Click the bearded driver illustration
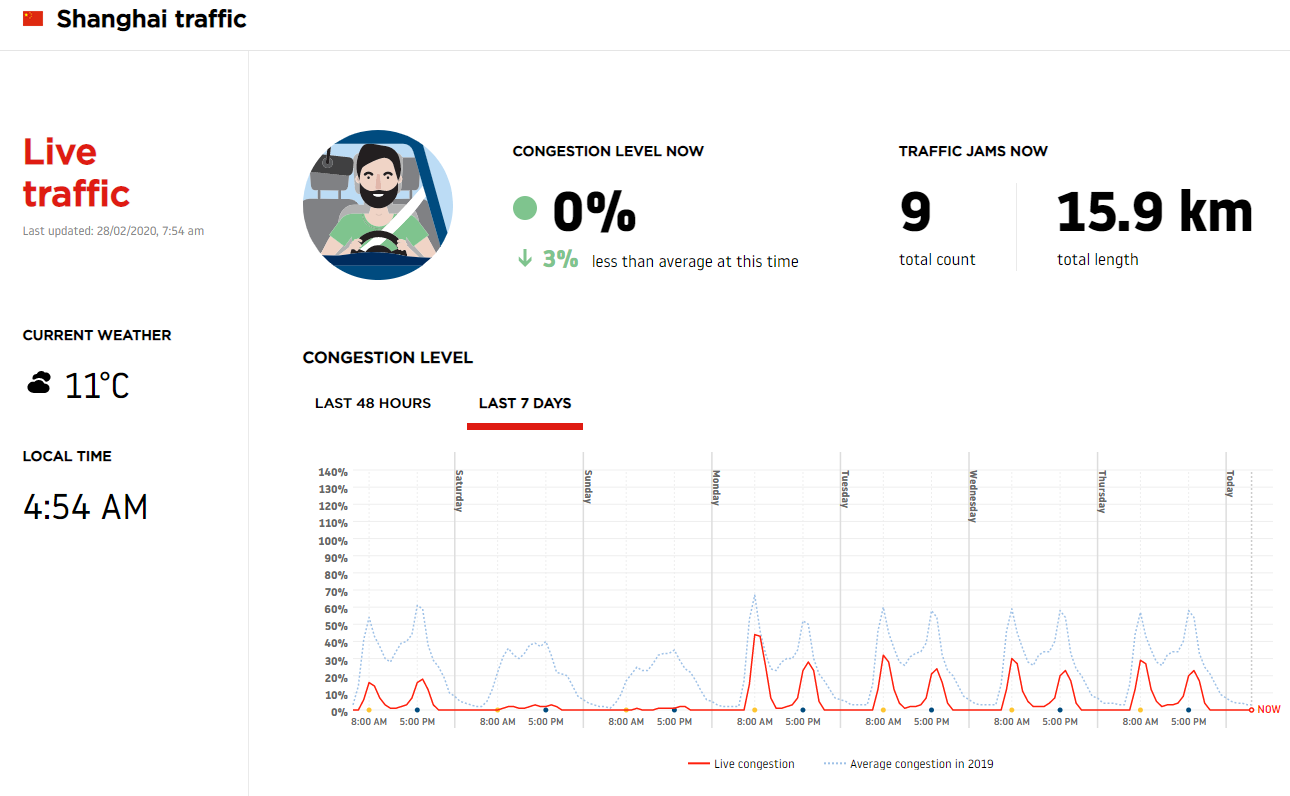This screenshot has width=1290, height=796. (378, 205)
